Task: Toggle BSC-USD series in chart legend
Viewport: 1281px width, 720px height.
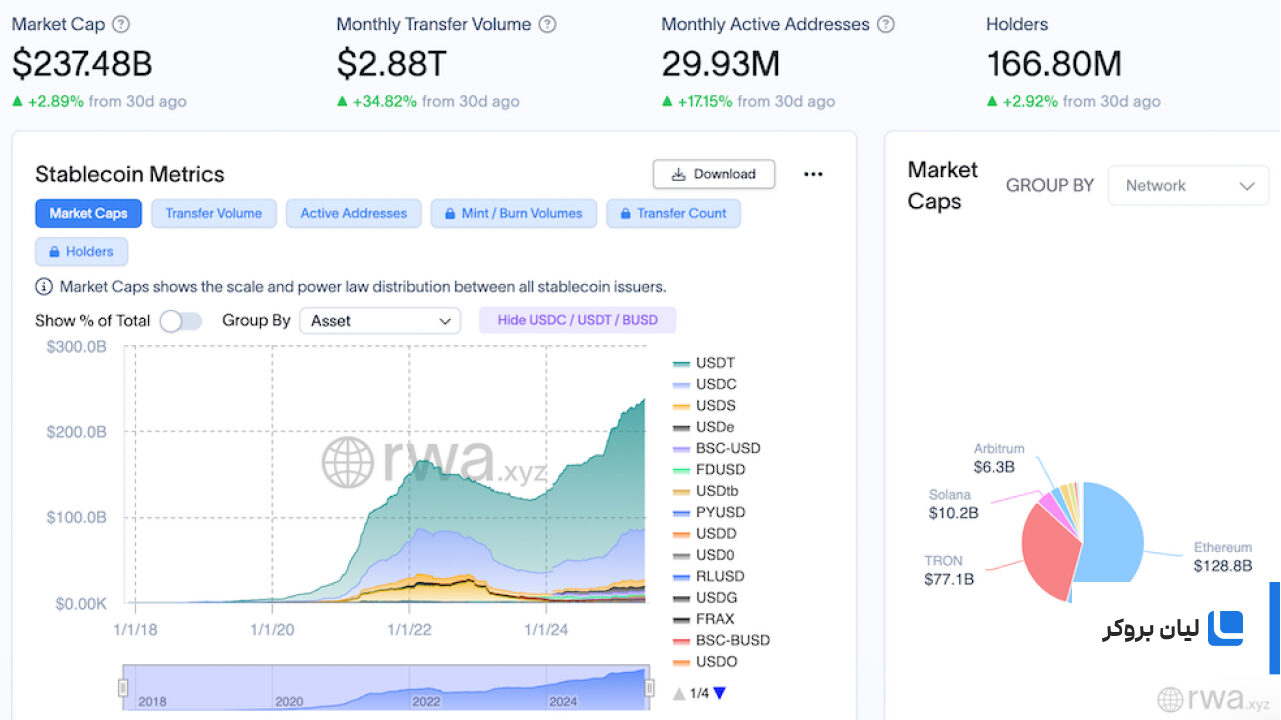Action: pos(717,448)
